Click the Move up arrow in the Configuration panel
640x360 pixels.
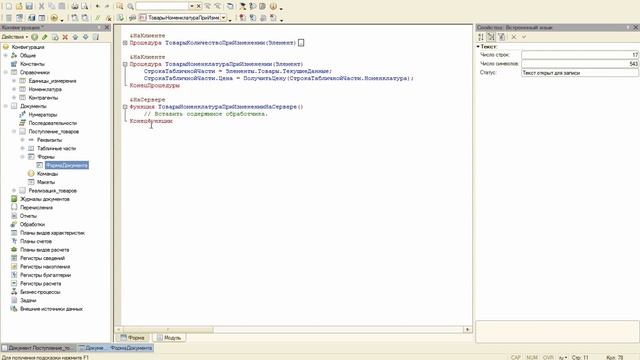point(75,37)
